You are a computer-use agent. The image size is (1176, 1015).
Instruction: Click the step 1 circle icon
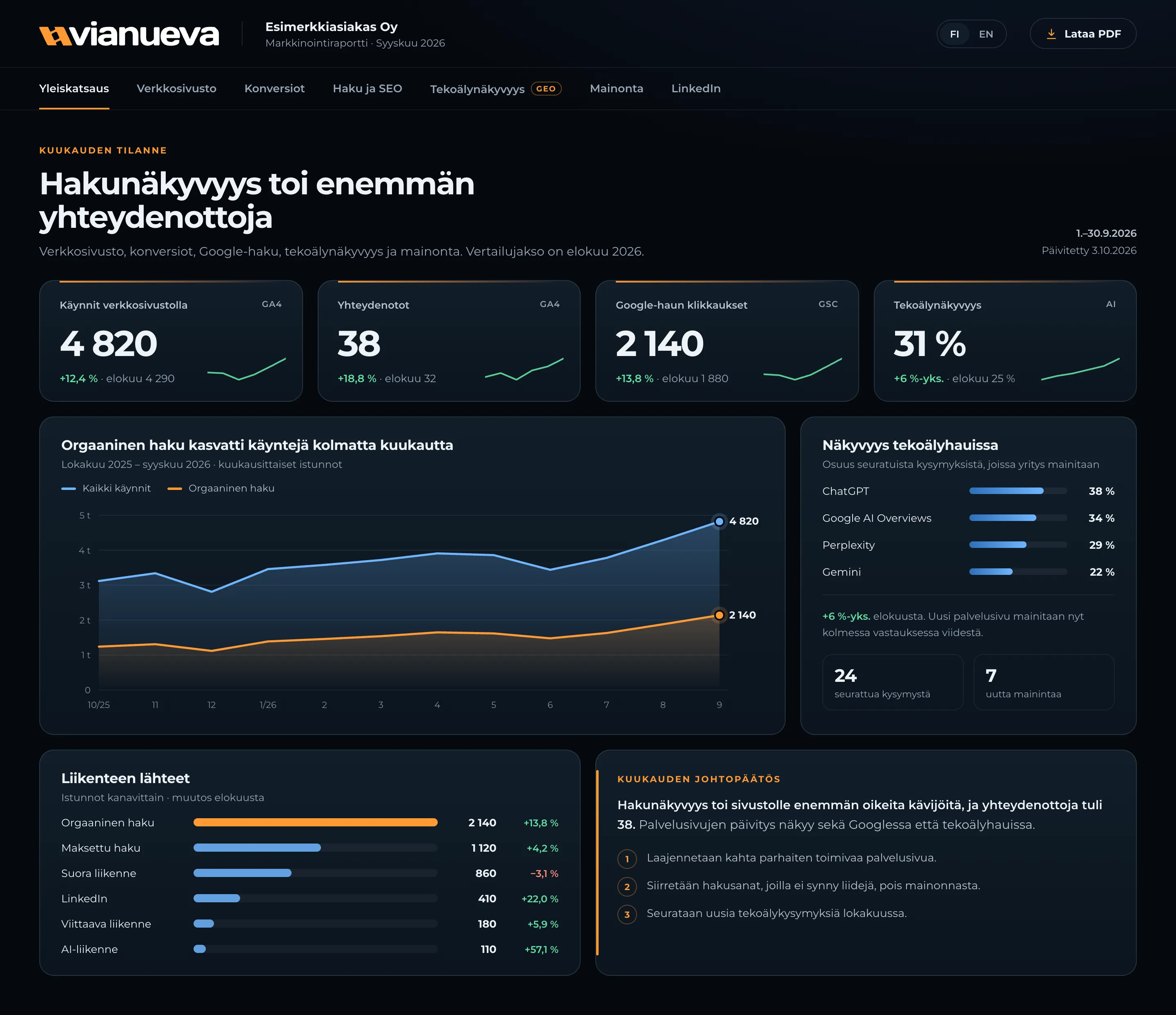coord(627,859)
